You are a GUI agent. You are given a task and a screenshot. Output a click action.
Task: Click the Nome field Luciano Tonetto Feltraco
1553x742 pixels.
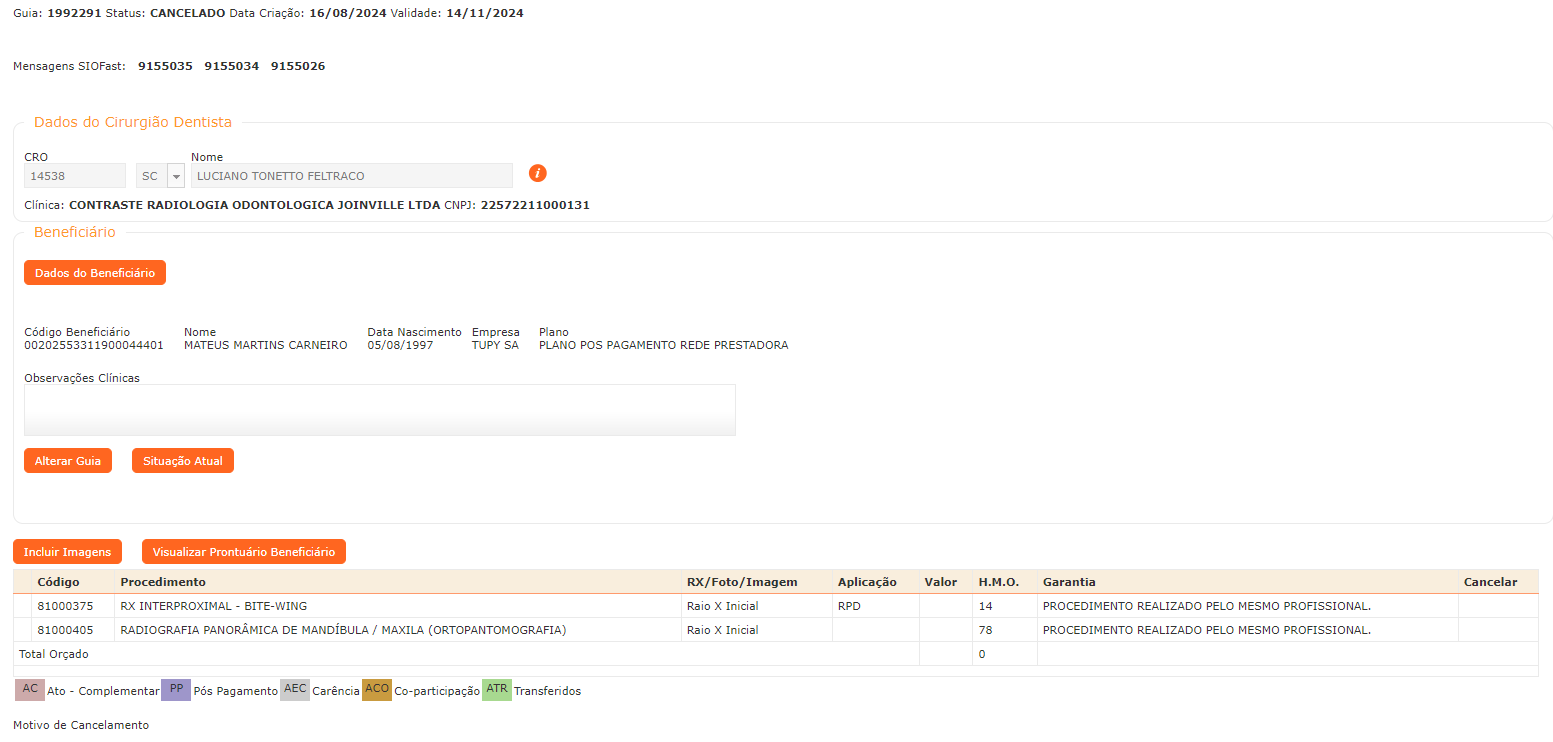pyautogui.click(x=352, y=176)
